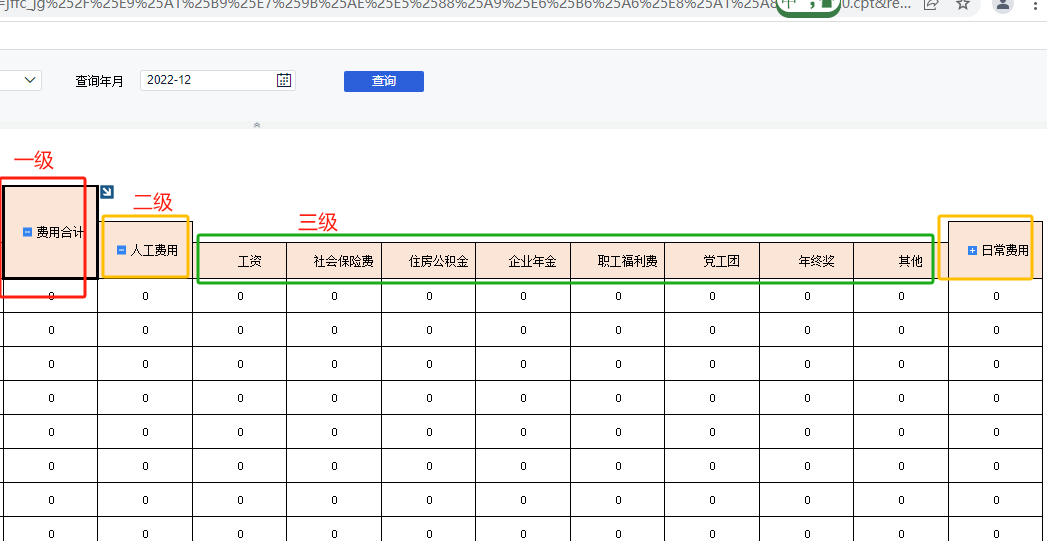Click the blue 查询 button
The image size is (1047, 541).
383,81
